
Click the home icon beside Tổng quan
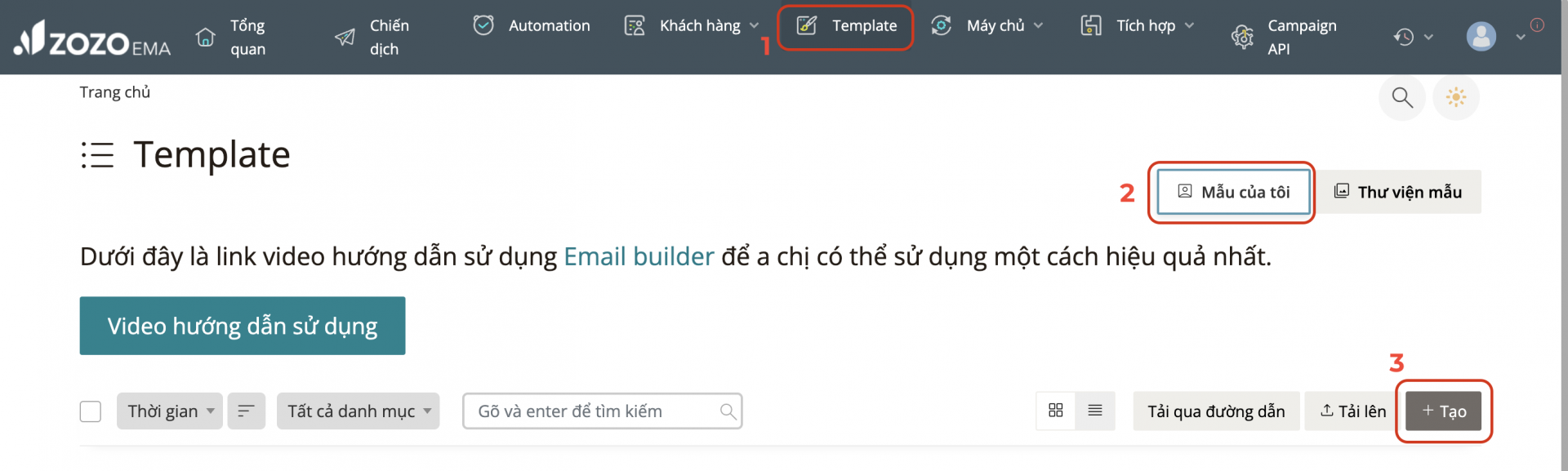tap(206, 38)
